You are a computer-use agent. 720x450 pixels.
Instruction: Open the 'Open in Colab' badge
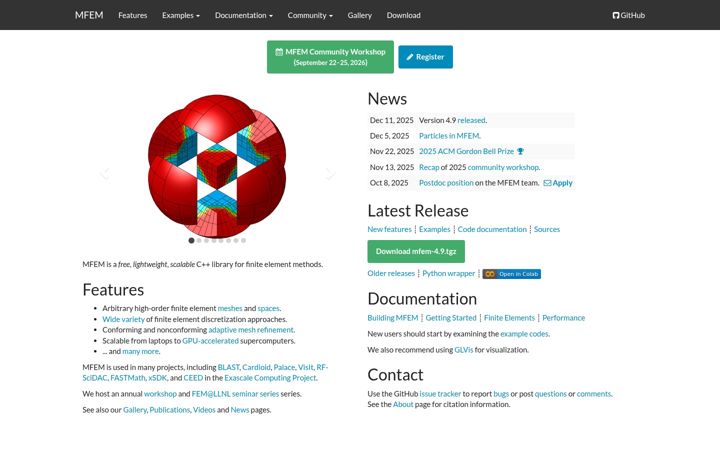tap(512, 274)
